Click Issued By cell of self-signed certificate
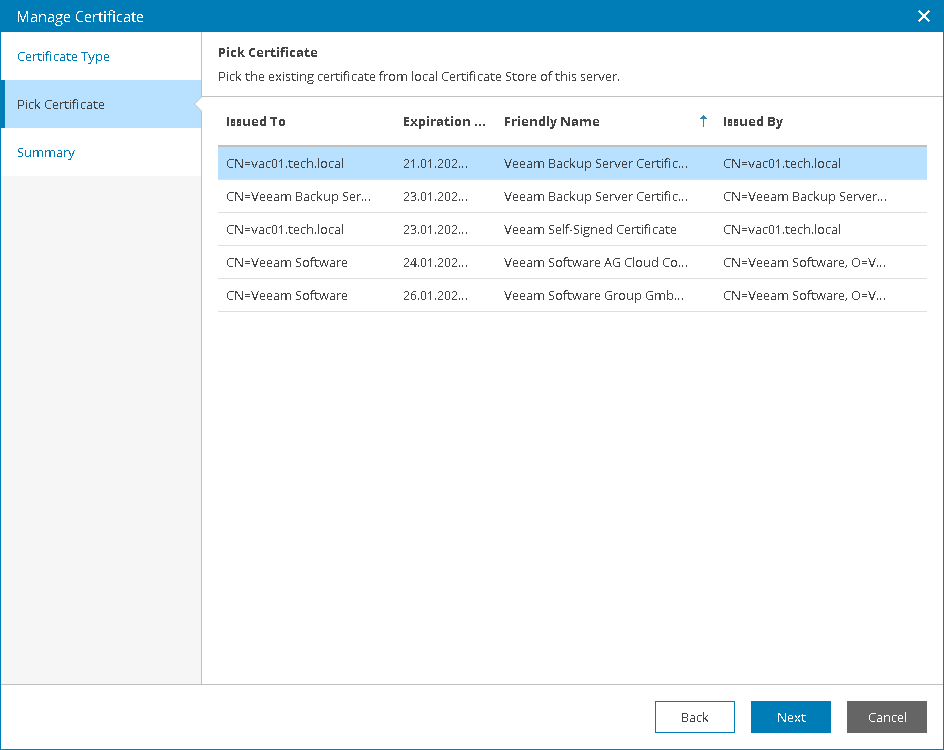Image resolution: width=944 pixels, height=750 pixels. (x=782, y=229)
